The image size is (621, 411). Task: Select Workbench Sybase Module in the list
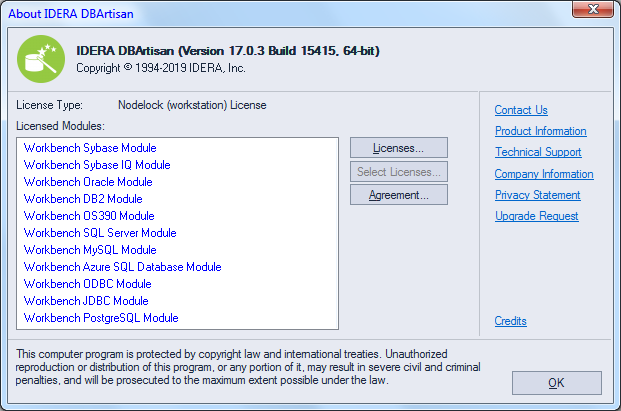[90, 148]
